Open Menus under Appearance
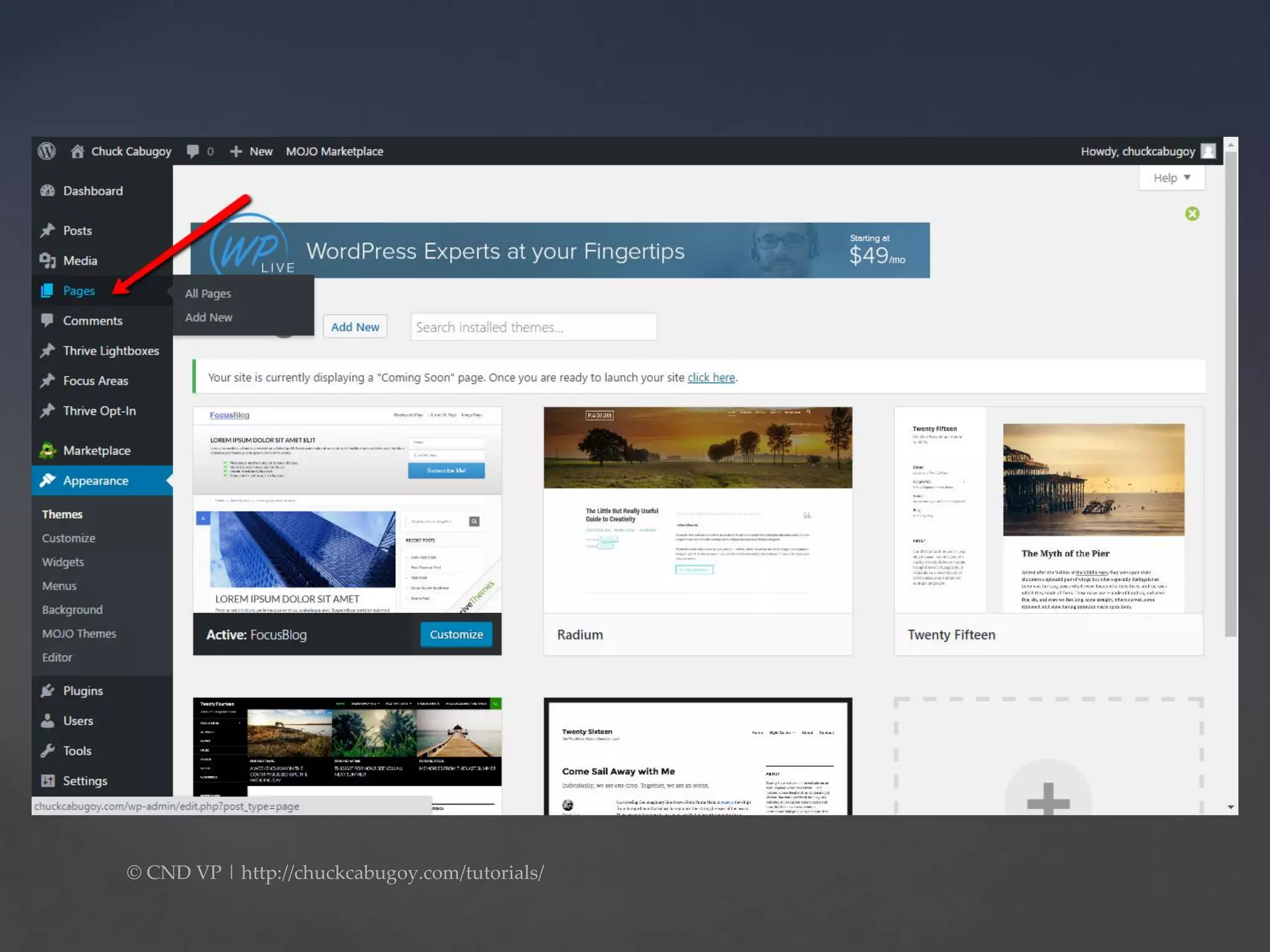1270x952 pixels. click(x=59, y=586)
